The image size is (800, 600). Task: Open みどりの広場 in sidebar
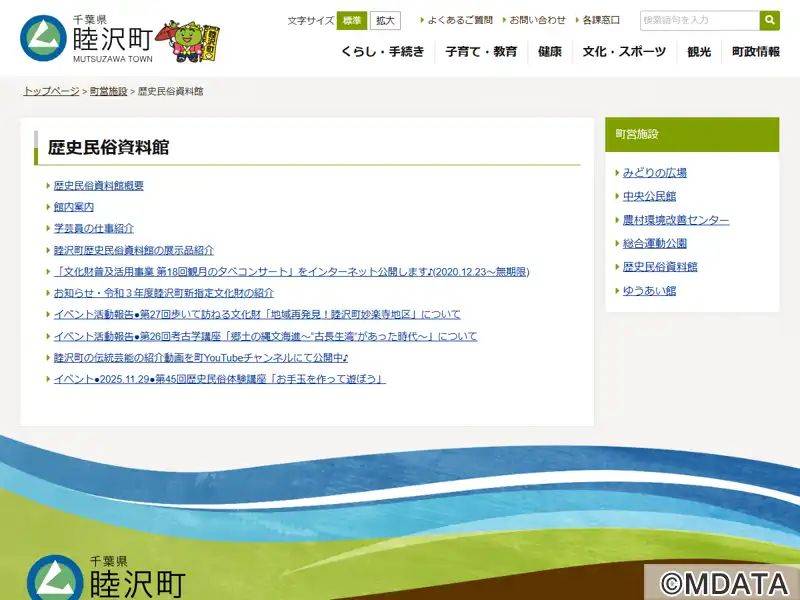[x=654, y=173]
